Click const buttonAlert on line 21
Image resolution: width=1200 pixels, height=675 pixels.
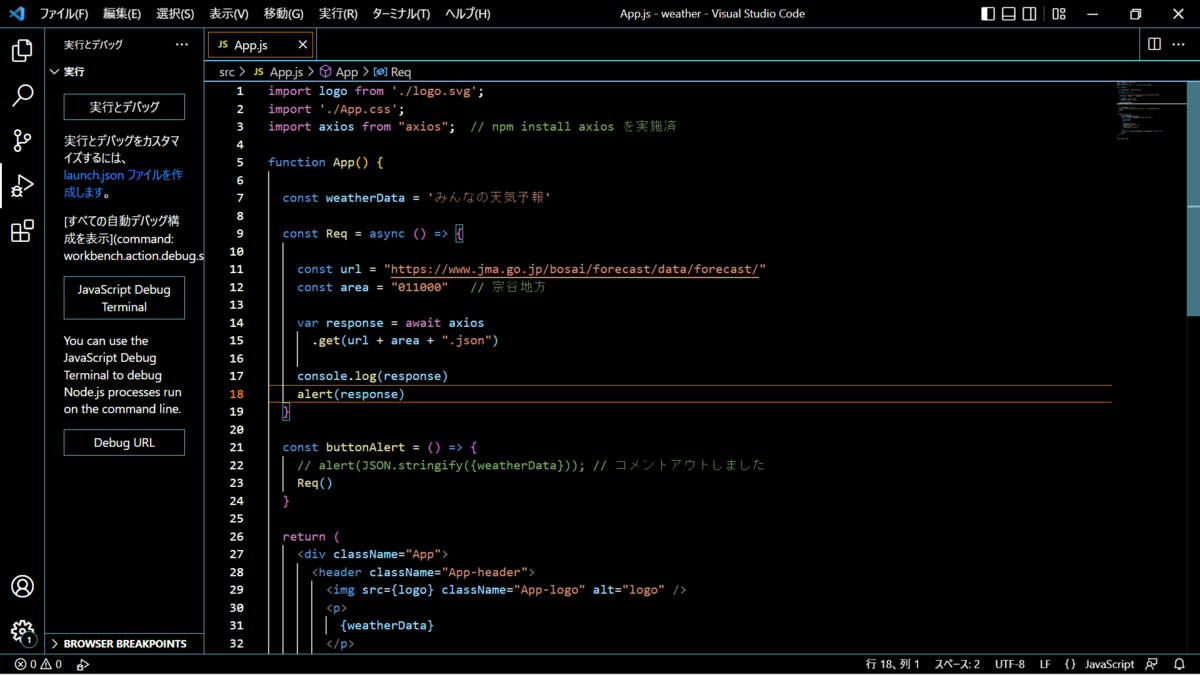coord(380,447)
